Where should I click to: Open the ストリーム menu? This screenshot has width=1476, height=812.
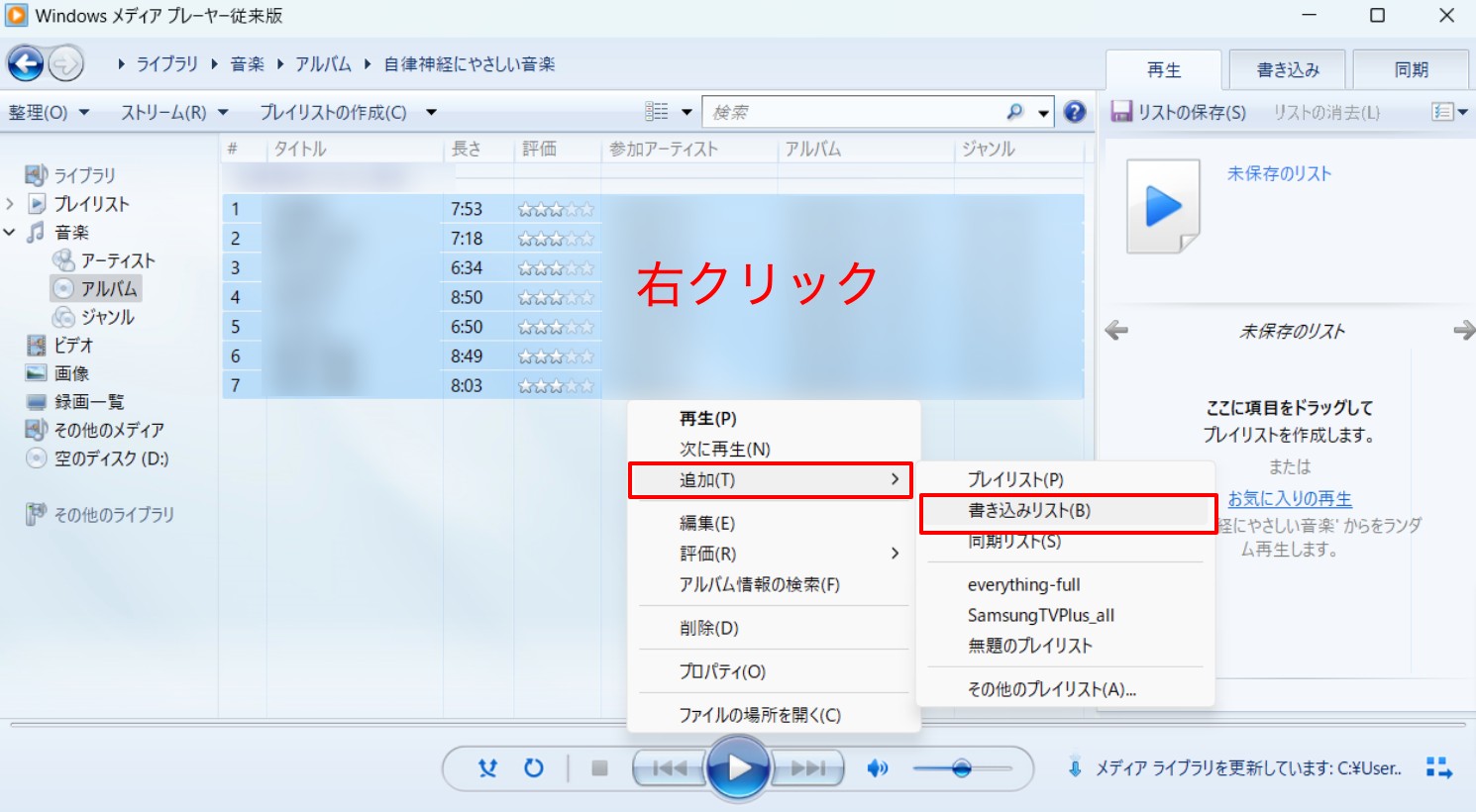(x=174, y=112)
